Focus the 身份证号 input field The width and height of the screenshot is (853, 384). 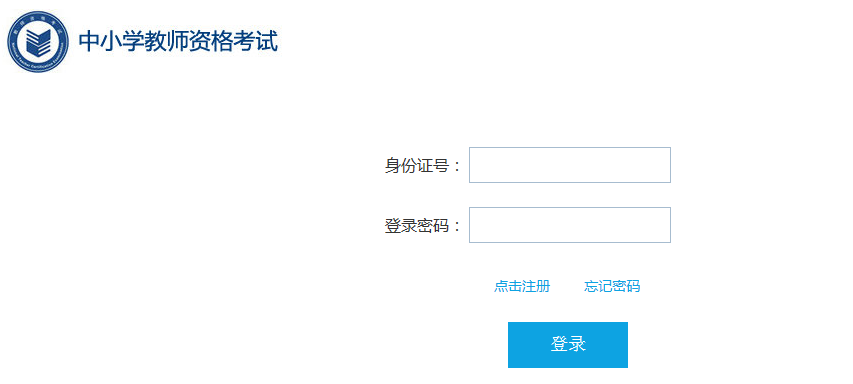pos(570,165)
